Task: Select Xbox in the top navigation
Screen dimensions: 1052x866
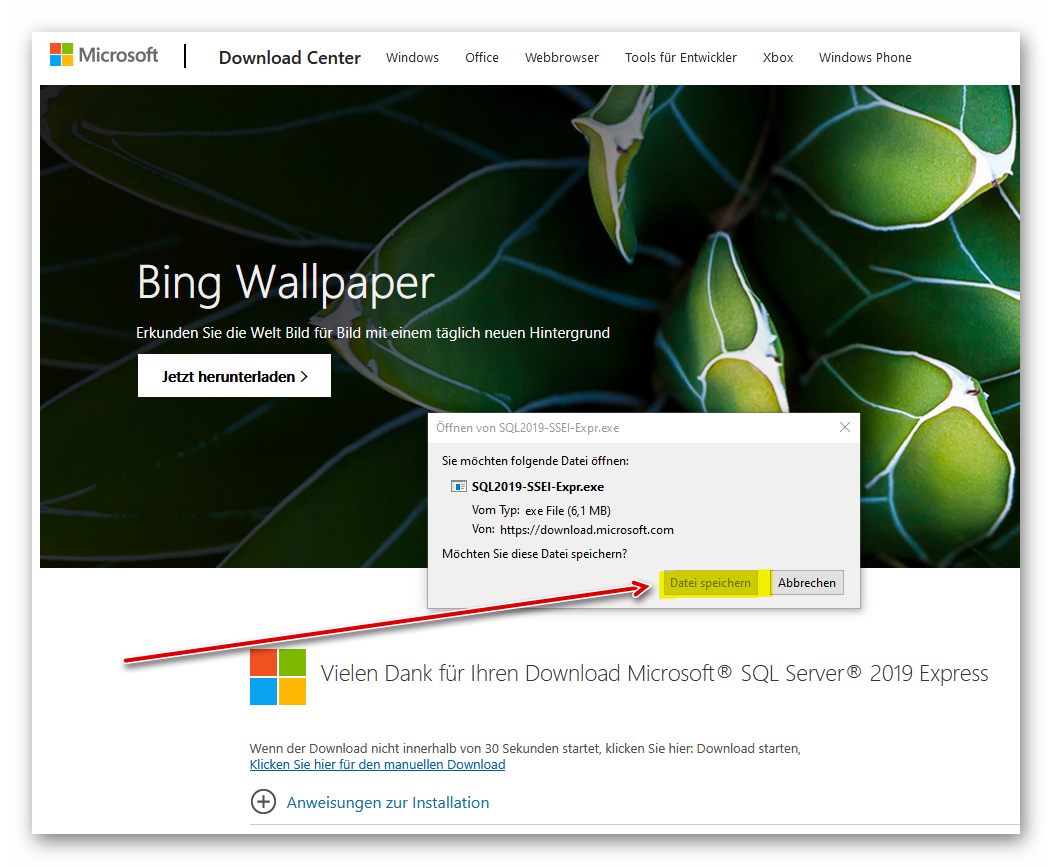Action: pos(777,58)
